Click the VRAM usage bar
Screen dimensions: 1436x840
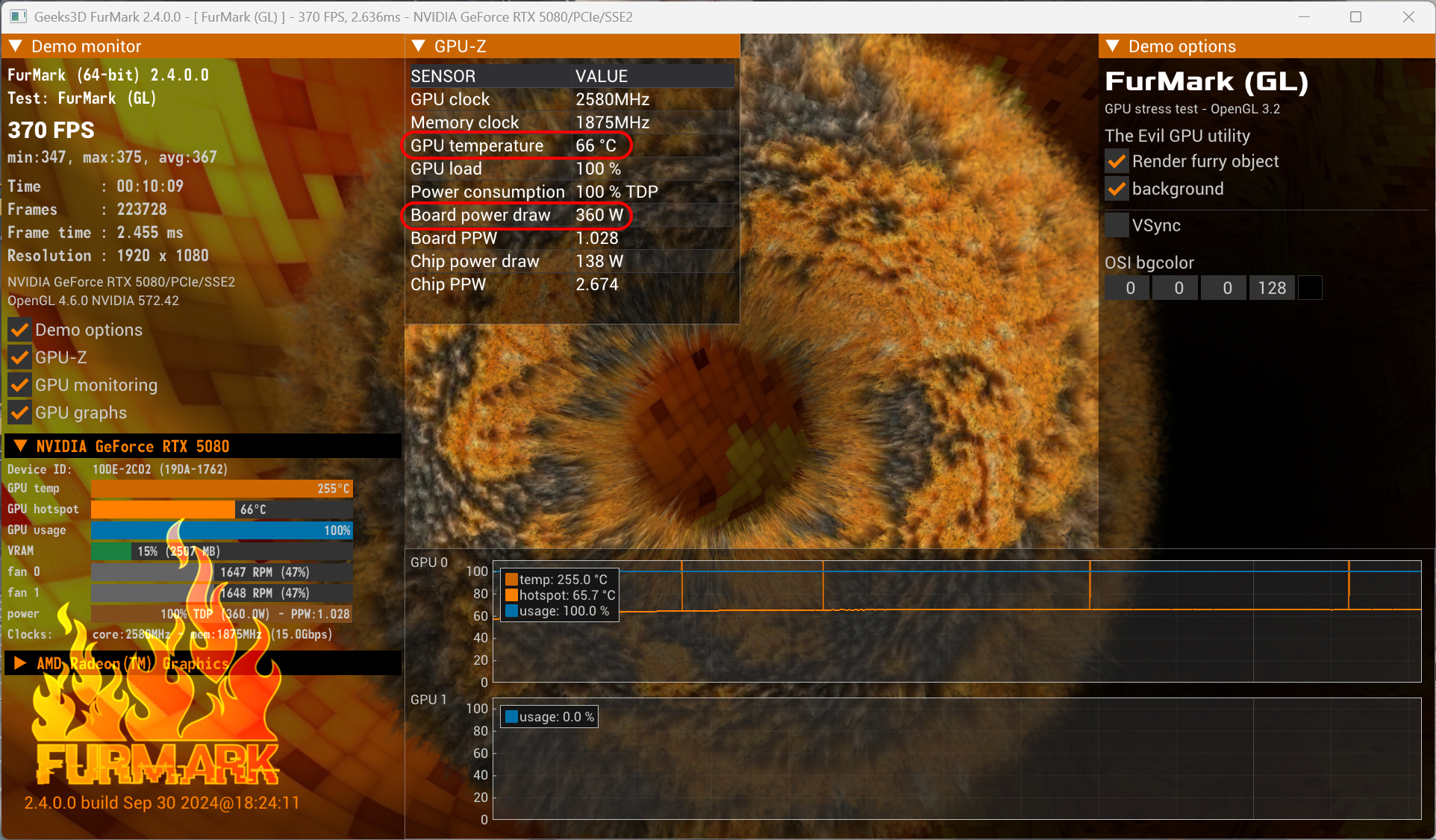click(222, 551)
